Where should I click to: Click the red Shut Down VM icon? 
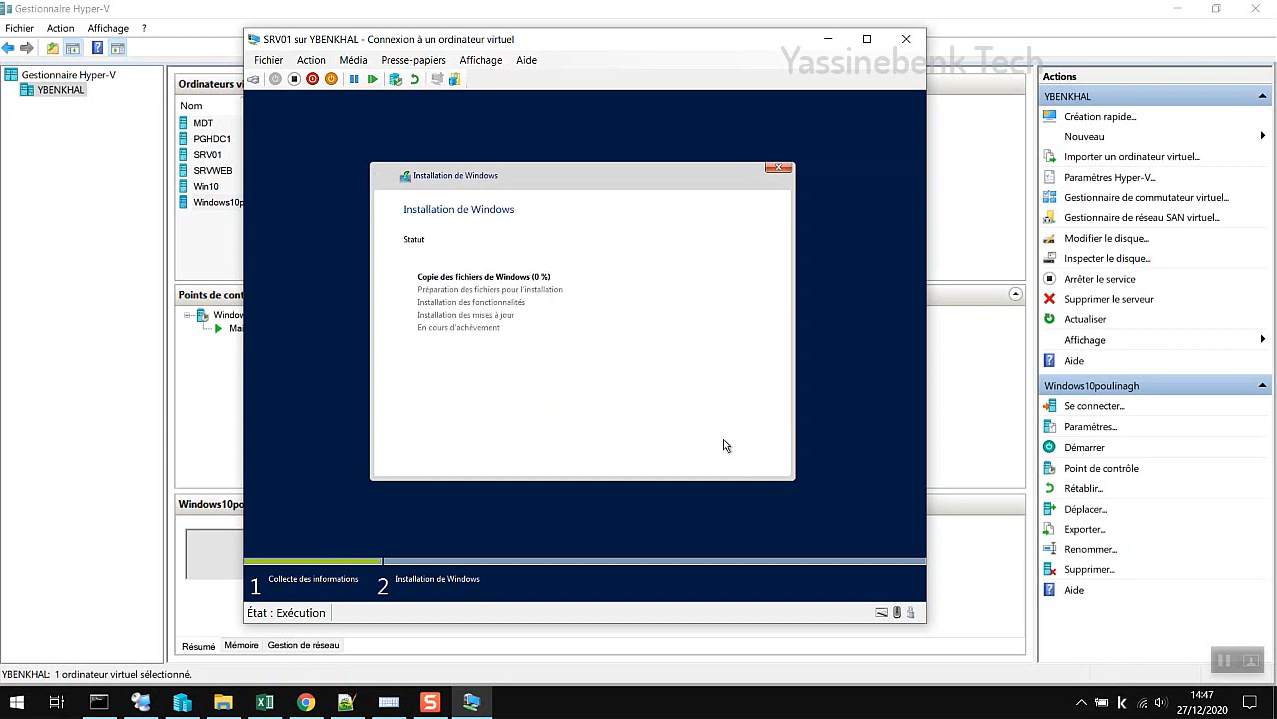coord(313,79)
